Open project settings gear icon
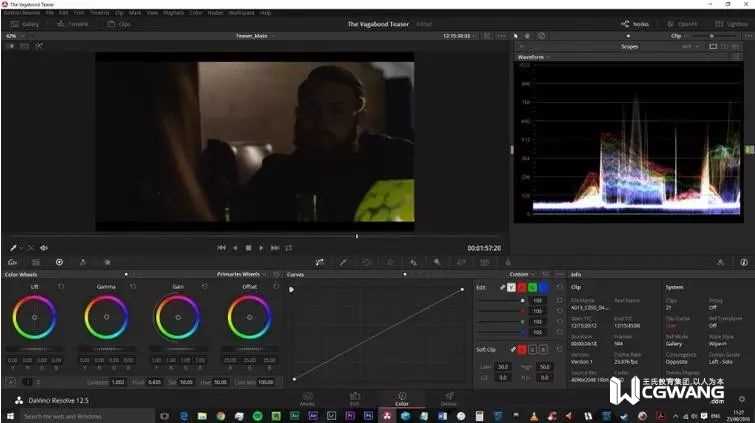 point(742,399)
